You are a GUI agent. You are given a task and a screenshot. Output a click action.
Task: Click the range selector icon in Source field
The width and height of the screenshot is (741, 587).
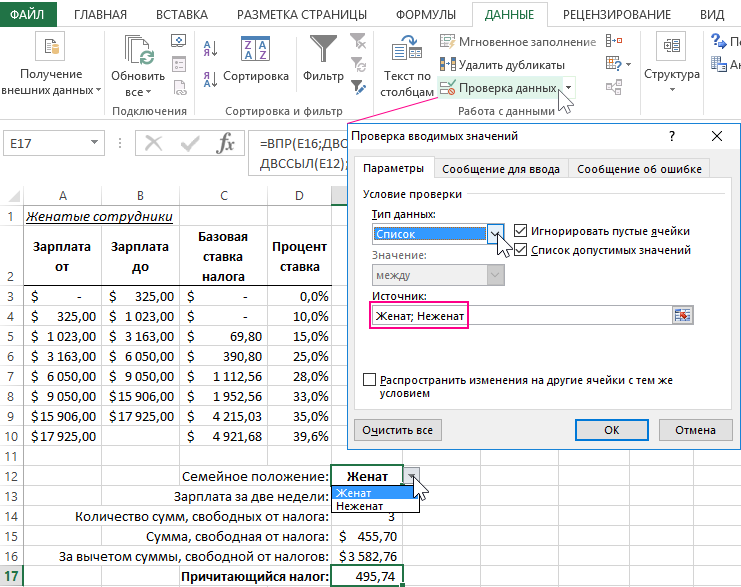683,315
